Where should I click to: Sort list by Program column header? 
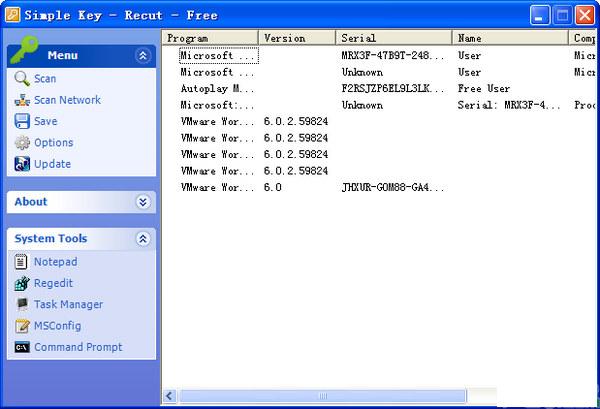pyautogui.click(x=210, y=38)
